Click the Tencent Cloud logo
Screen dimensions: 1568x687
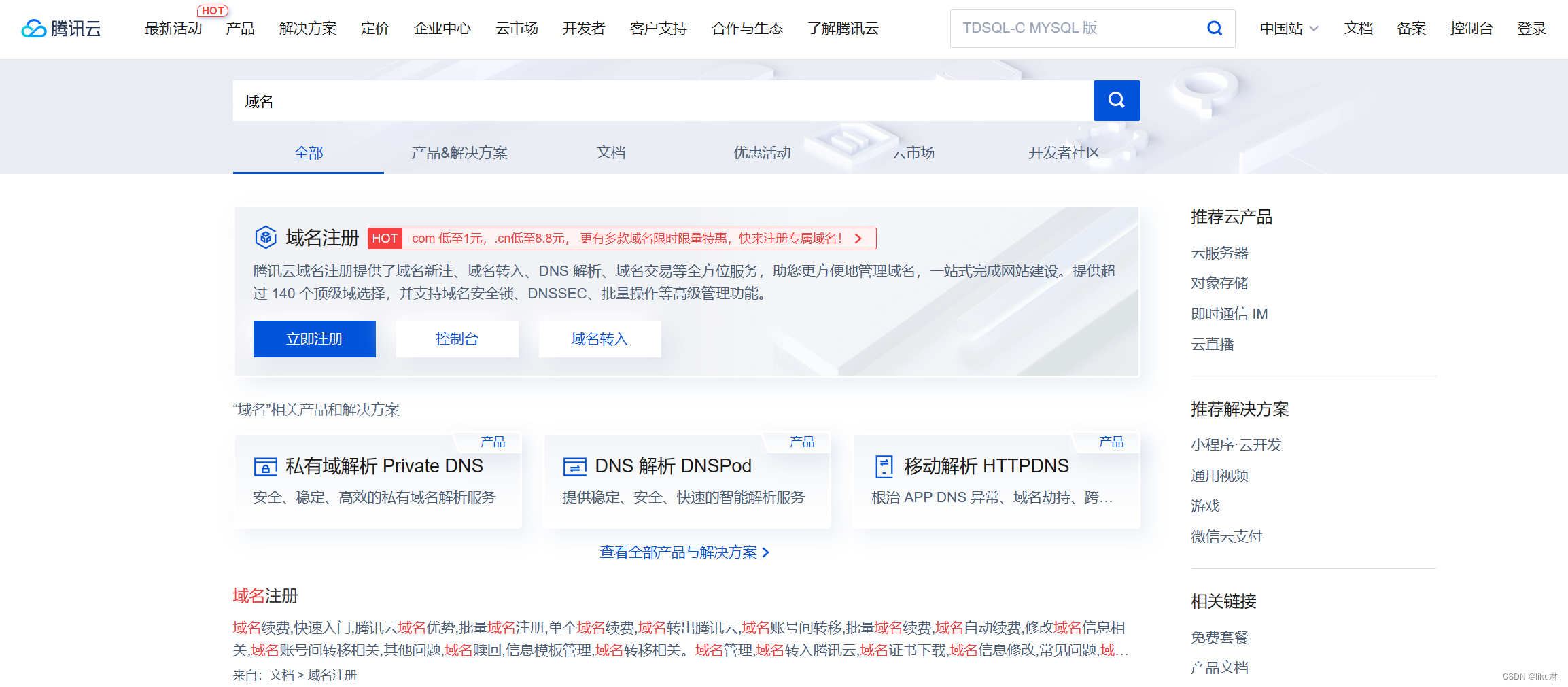coord(61,29)
